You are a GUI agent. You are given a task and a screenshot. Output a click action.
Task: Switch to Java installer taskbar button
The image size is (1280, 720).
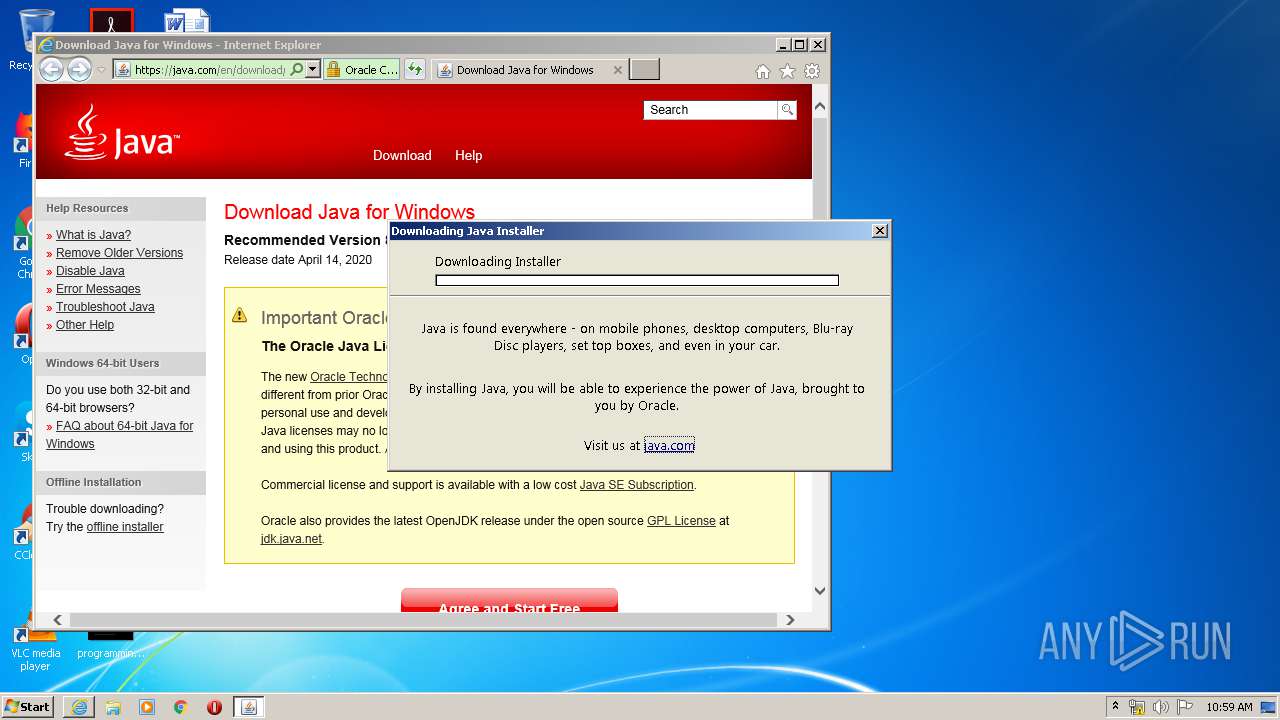(x=249, y=707)
